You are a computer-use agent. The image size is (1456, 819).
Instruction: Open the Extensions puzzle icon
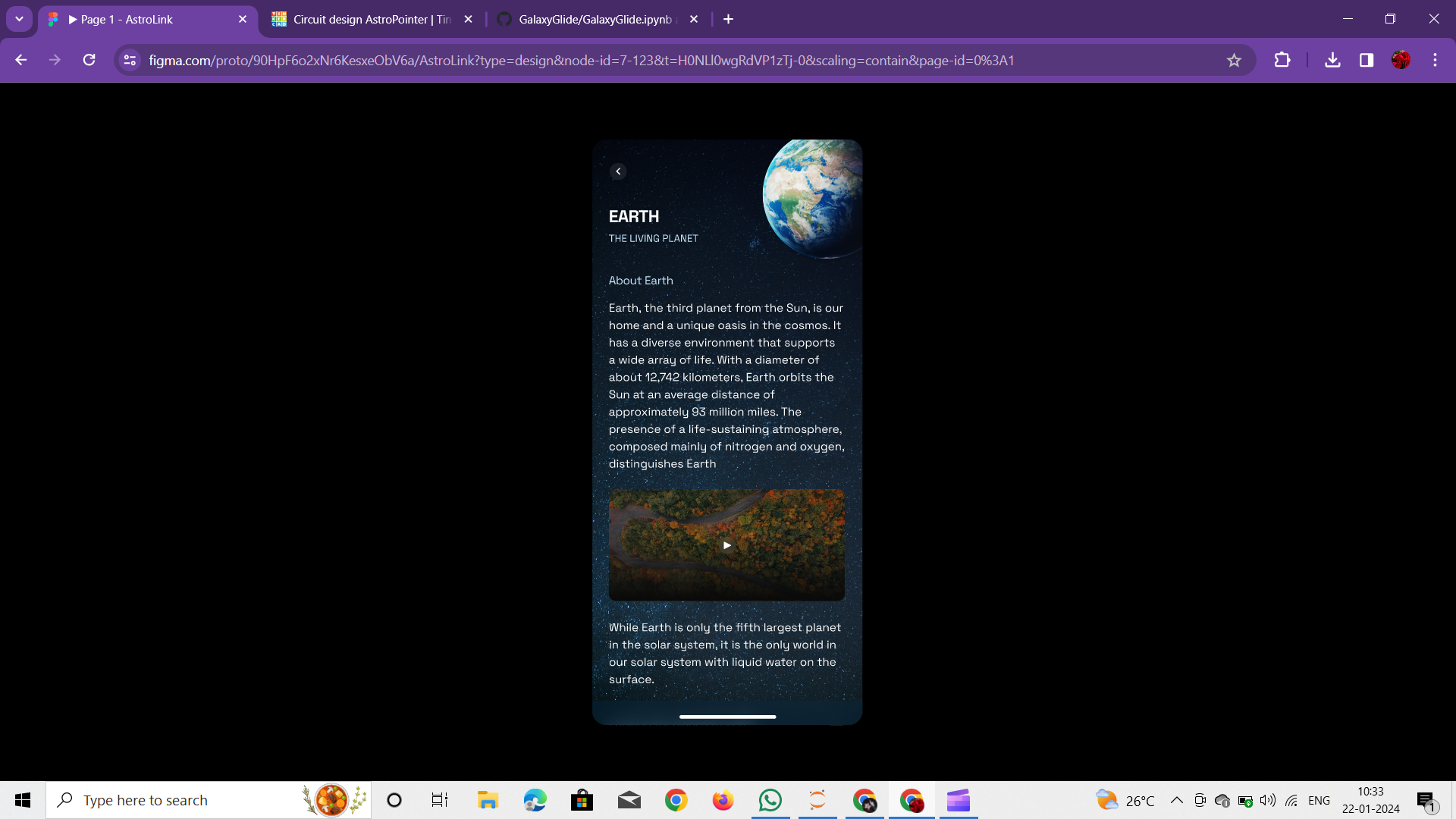click(x=1282, y=60)
